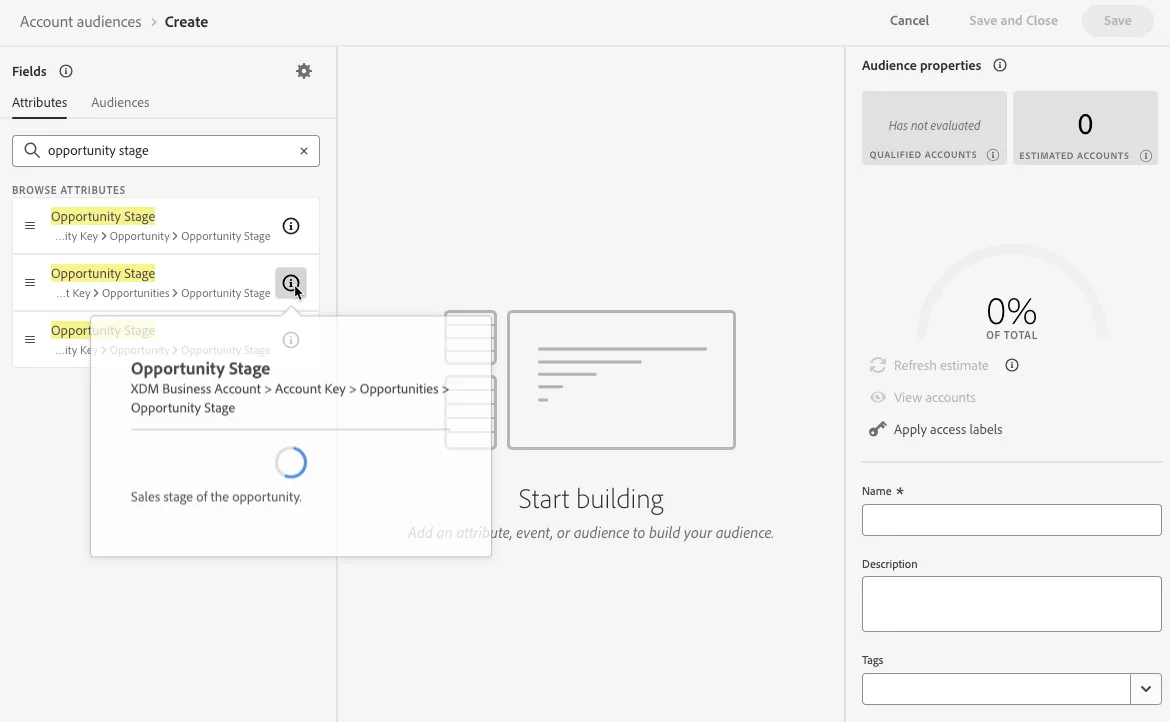Show info for first Opportunity Stage attribute
Screen dimensions: 1170x722
pos(291,226)
